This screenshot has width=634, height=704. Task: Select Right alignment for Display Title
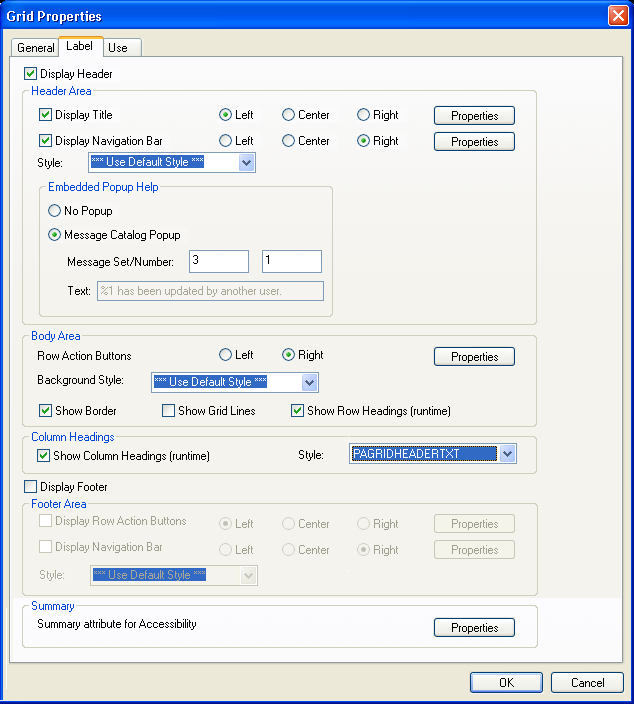click(363, 115)
